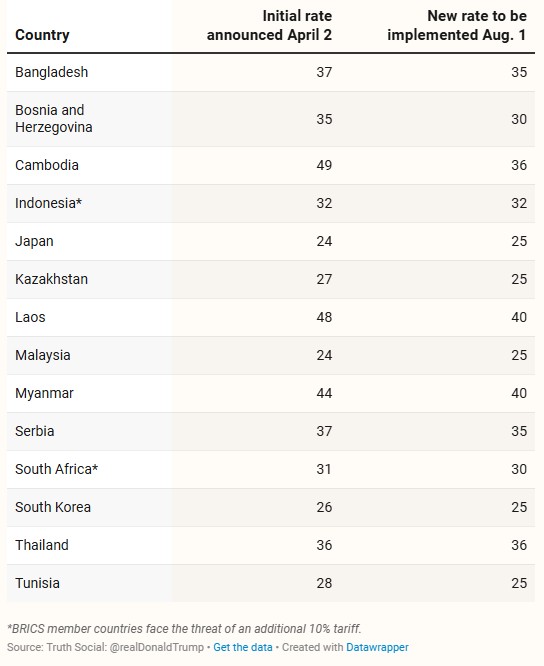Click Initial rate announced April 2 header
The height and width of the screenshot is (666, 544).
pyautogui.click(x=269, y=25)
